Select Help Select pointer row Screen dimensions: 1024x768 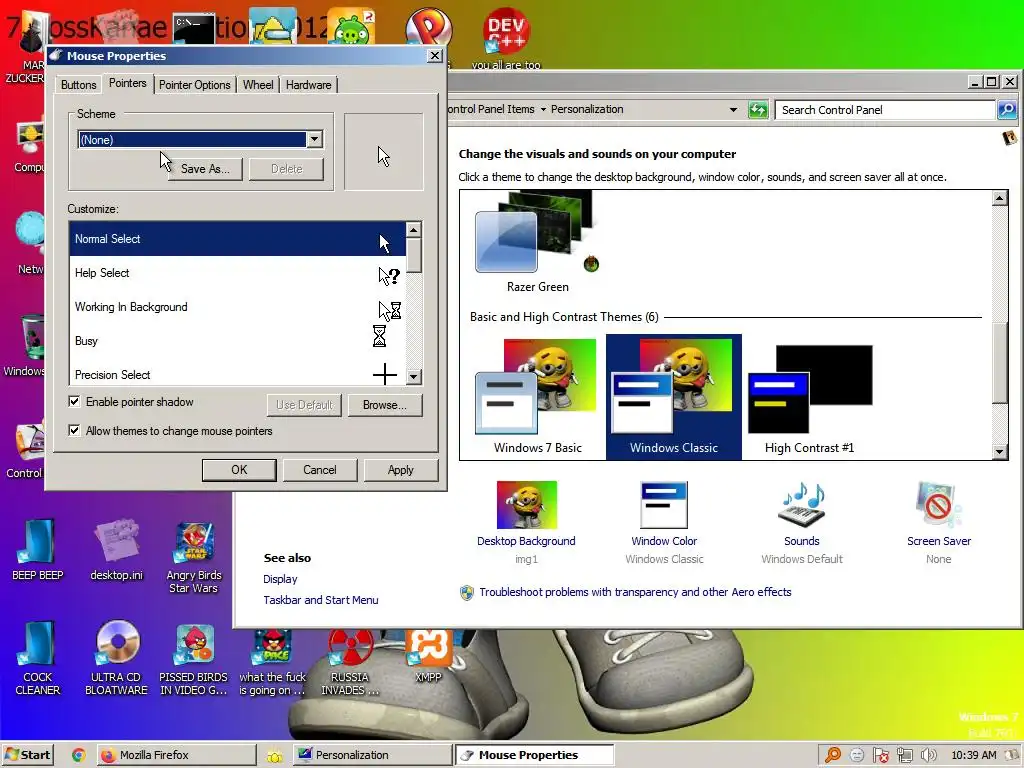[237, 273]
